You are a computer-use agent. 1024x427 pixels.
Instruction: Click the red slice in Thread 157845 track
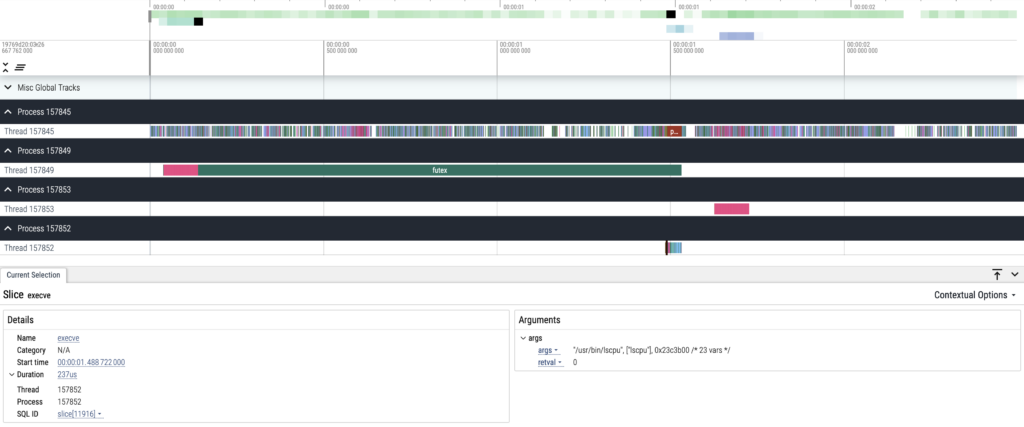pyautogui.click(x=674, y=131)
